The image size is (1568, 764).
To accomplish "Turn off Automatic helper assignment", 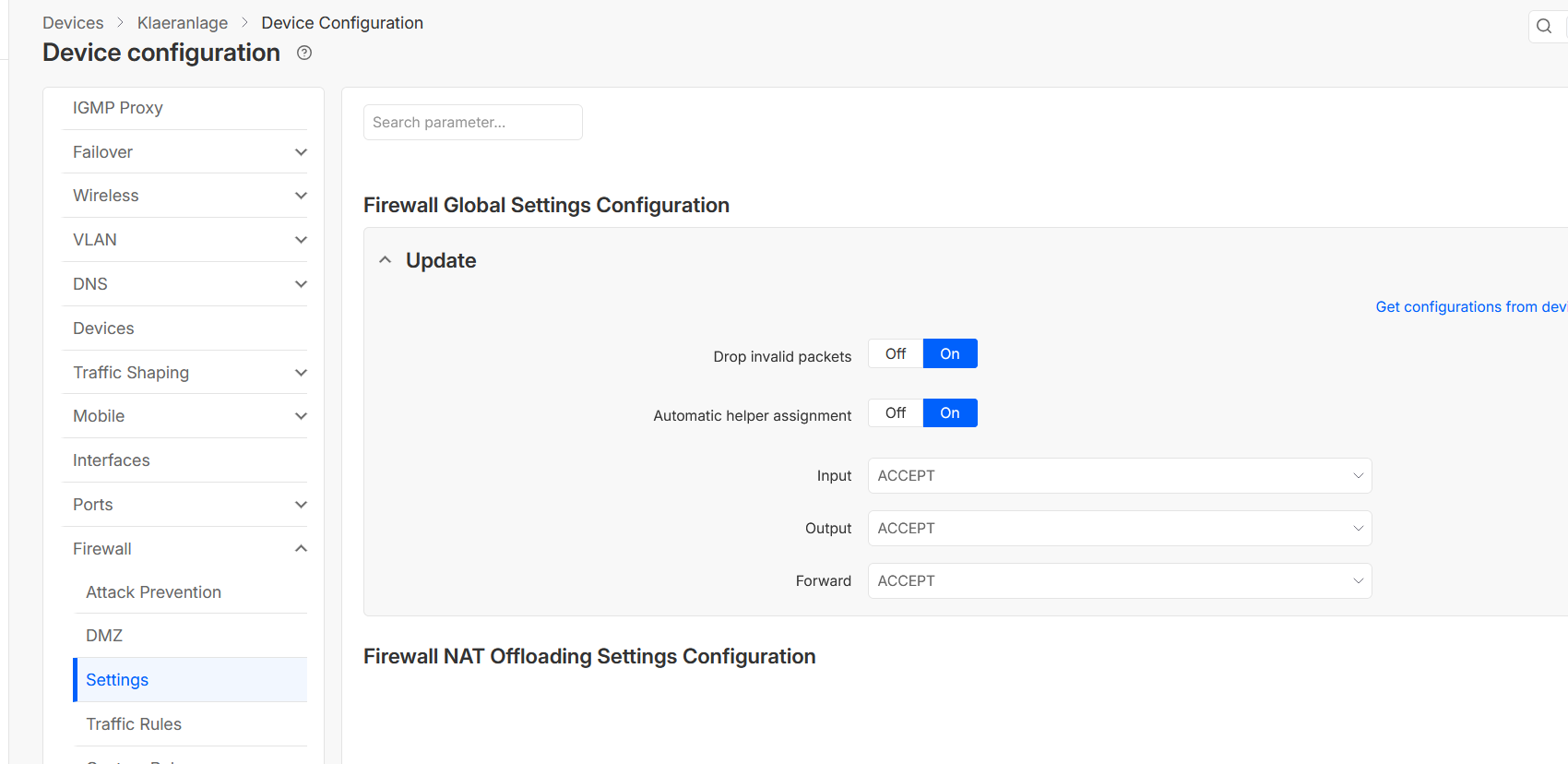I will coord(895,413).
